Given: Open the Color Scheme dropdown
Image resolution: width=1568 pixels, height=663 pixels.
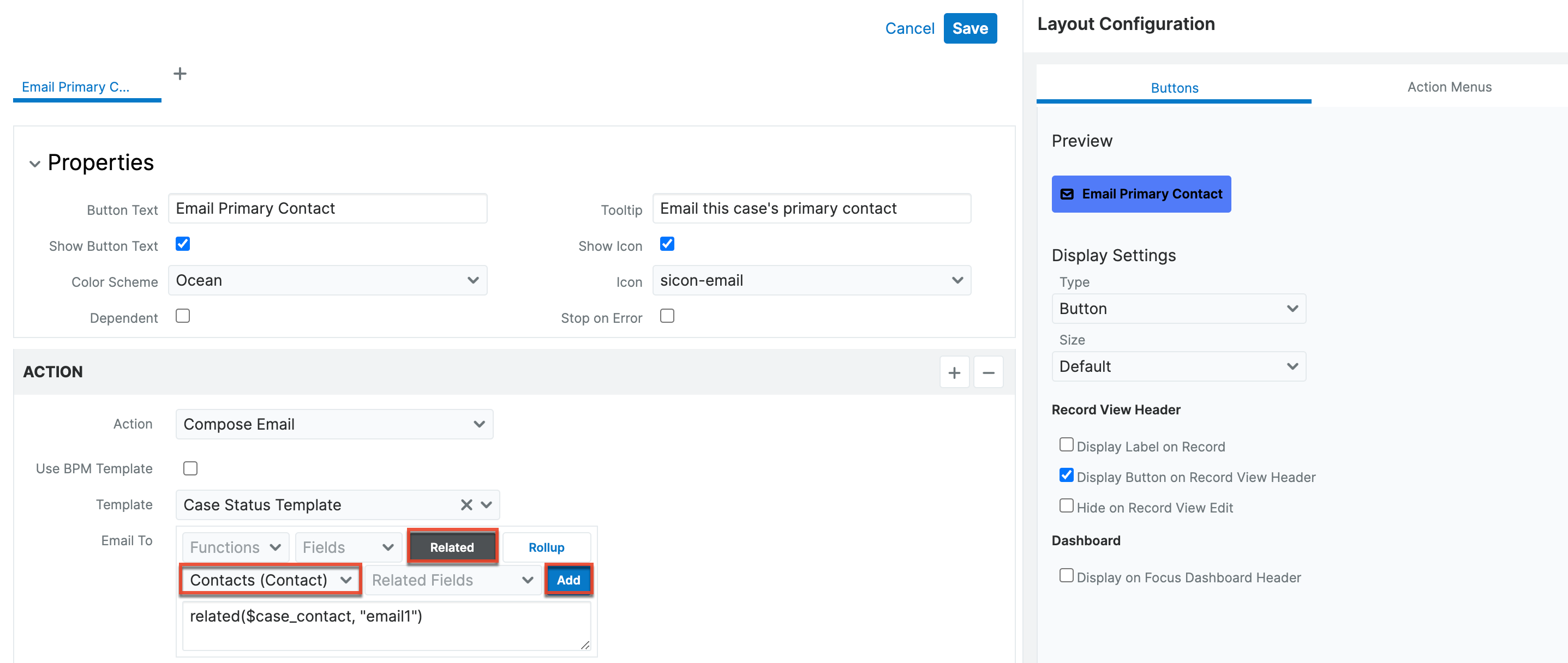Looking at the screenshot, I should point(327,280).
